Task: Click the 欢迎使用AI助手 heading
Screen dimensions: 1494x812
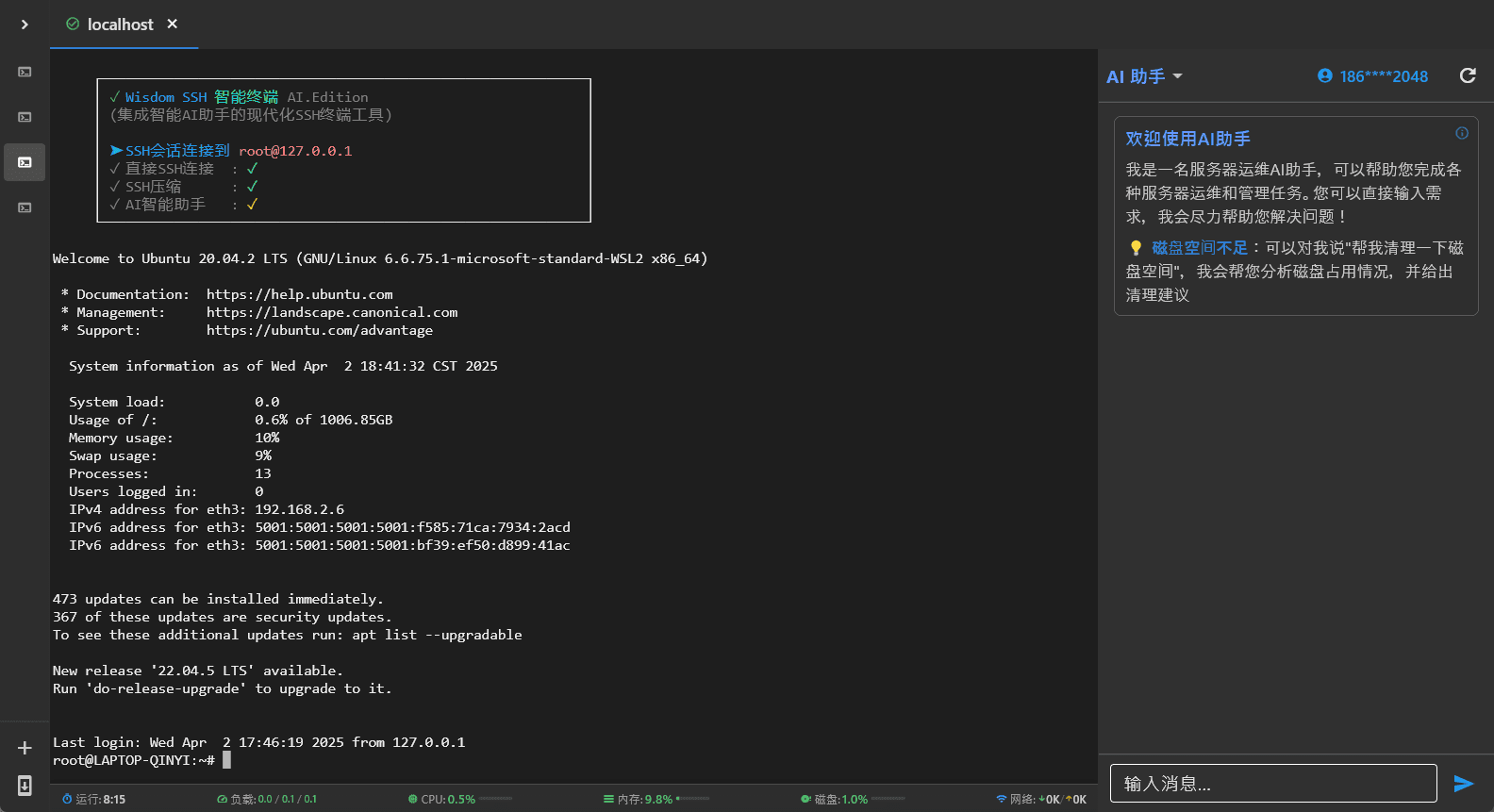Action: tap(1187, 139)
